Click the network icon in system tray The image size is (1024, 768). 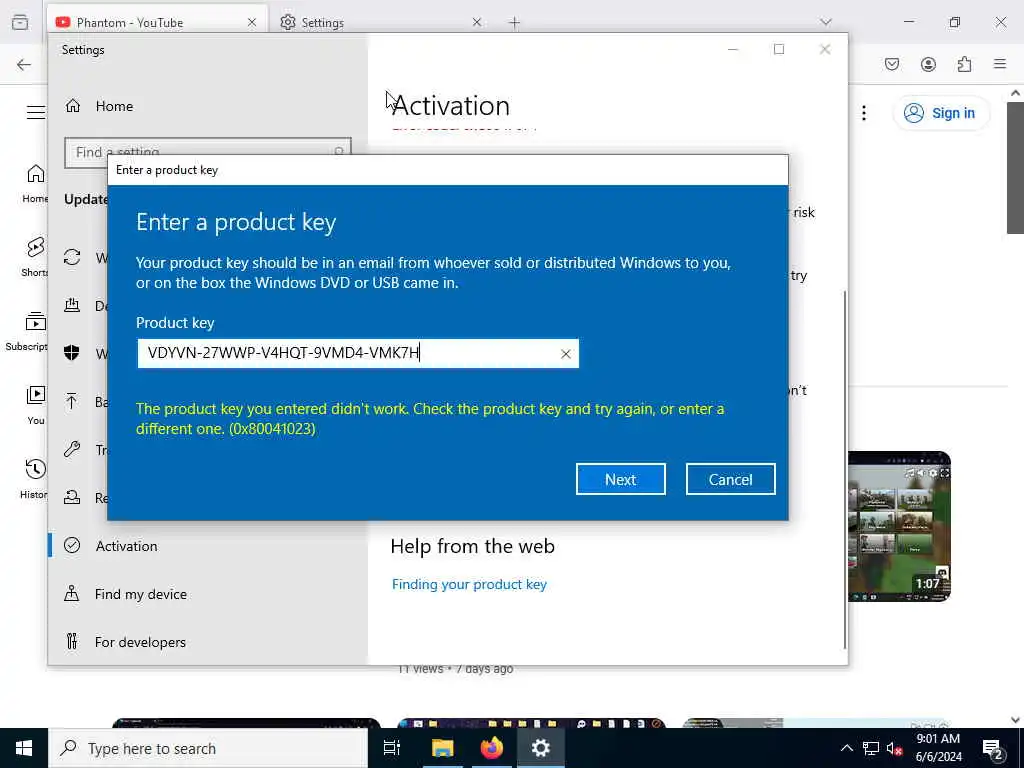871,748
